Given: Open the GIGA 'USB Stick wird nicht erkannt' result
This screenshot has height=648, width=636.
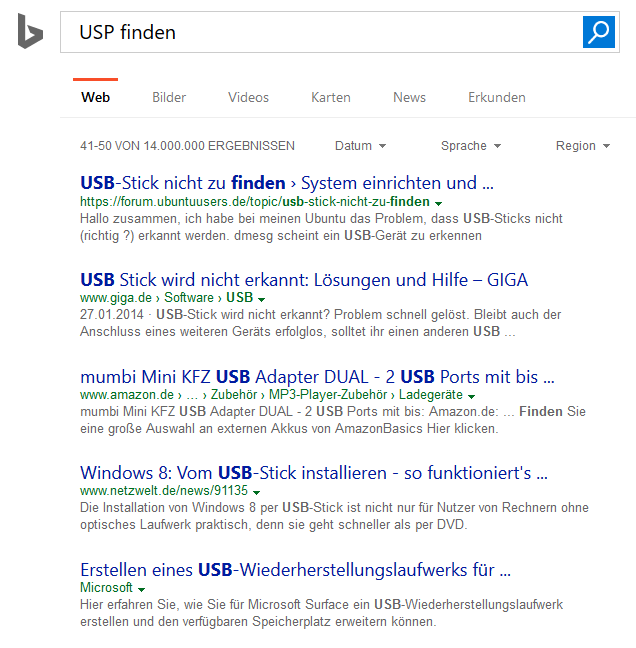Looking at the screenshot, I should point(303,279).
